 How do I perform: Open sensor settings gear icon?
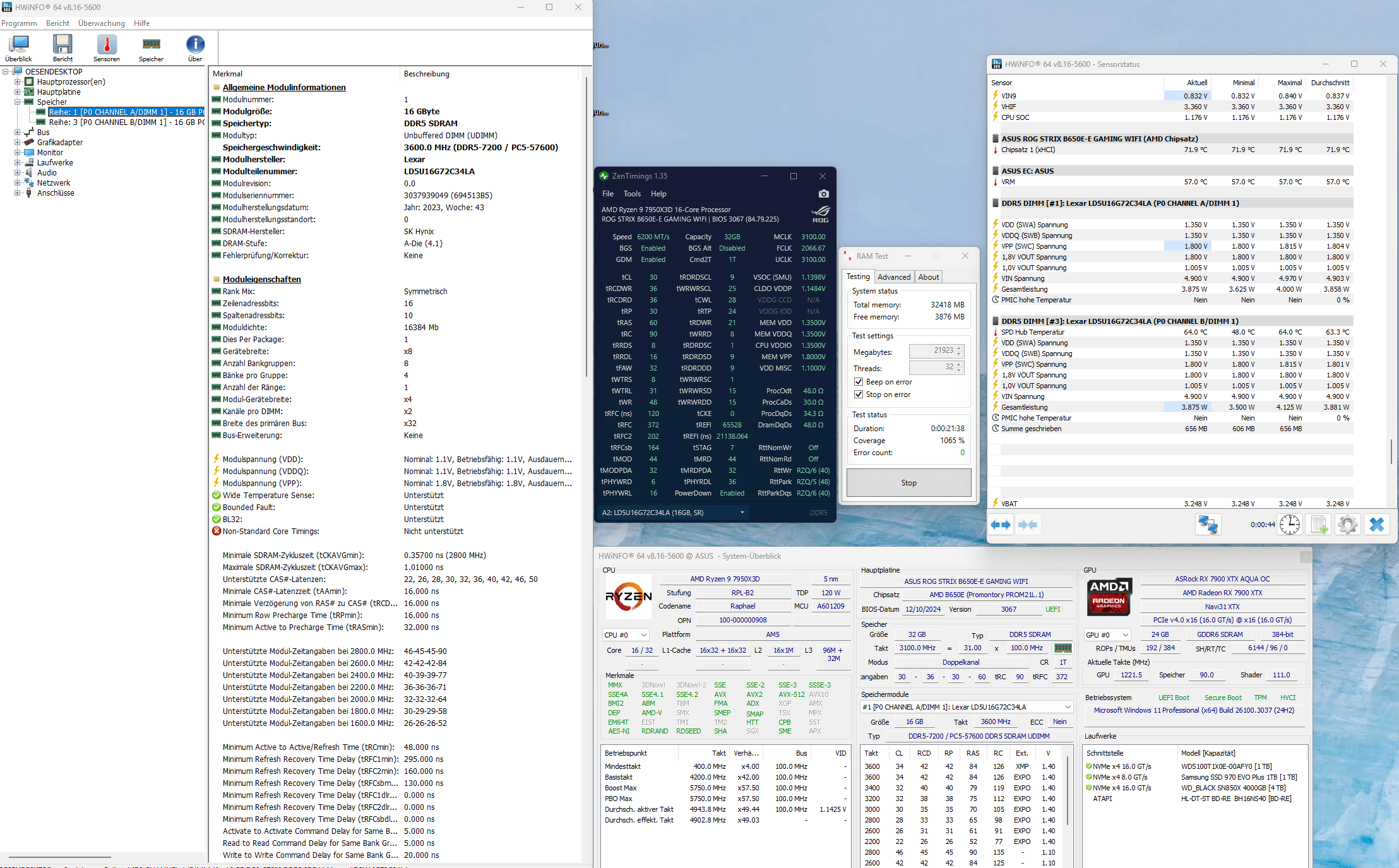coord(1347,525)
